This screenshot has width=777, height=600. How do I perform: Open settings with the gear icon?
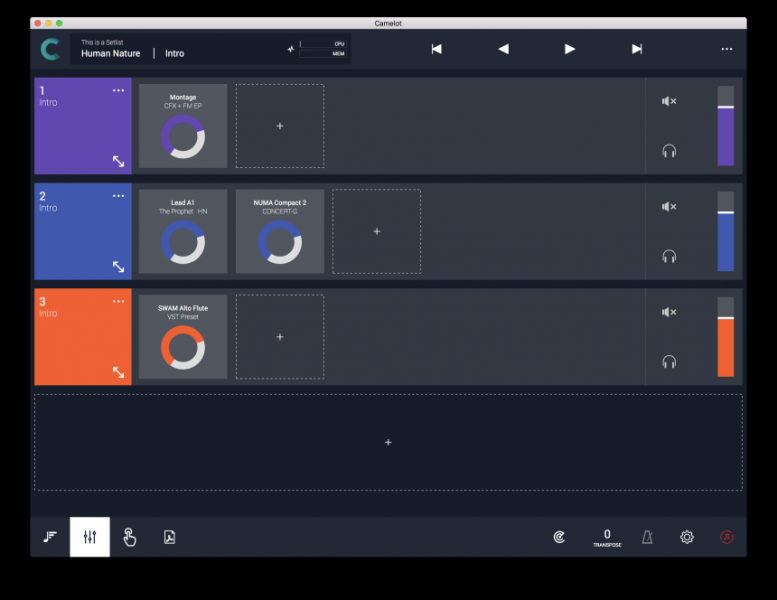pyautogui.click(x=687, y=537)
